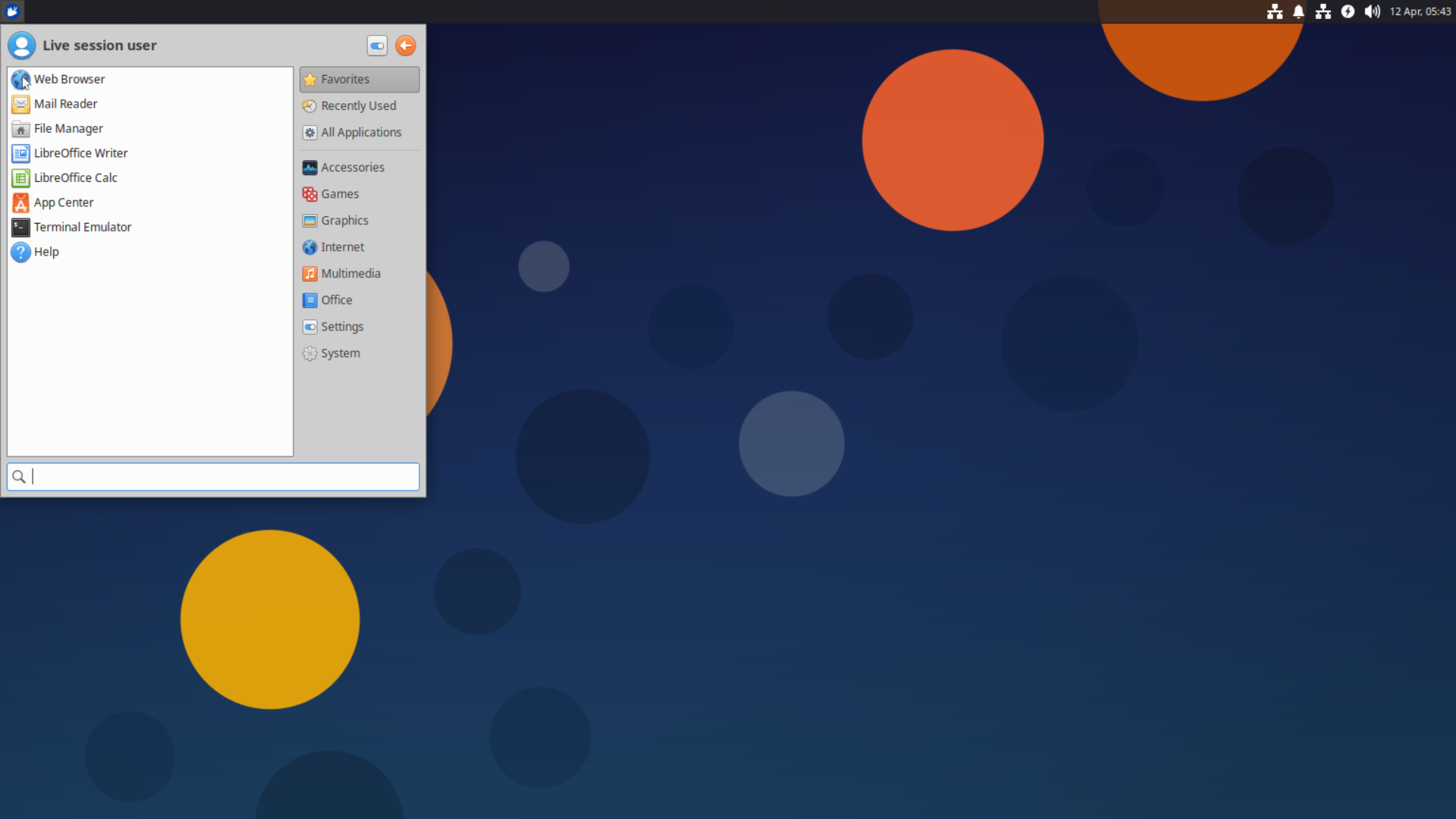This screenshot has width=1456, height=819.
Task: Open the Multimedia category
Action: tap(350, 273)
